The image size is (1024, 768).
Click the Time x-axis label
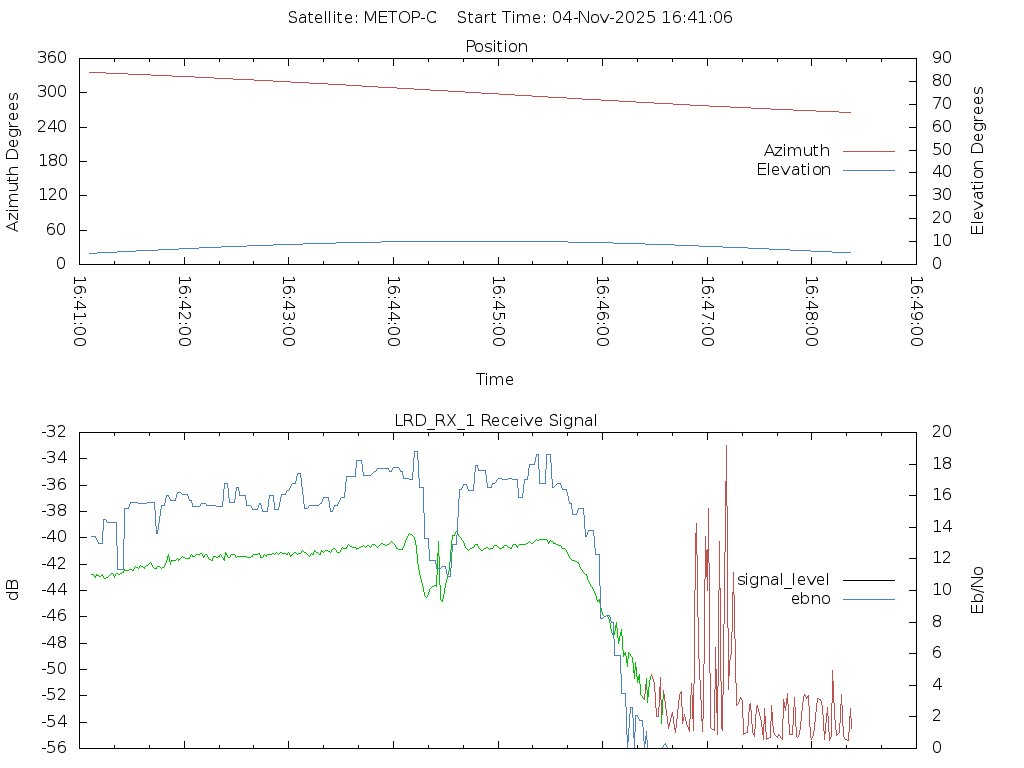coord(495,380)
